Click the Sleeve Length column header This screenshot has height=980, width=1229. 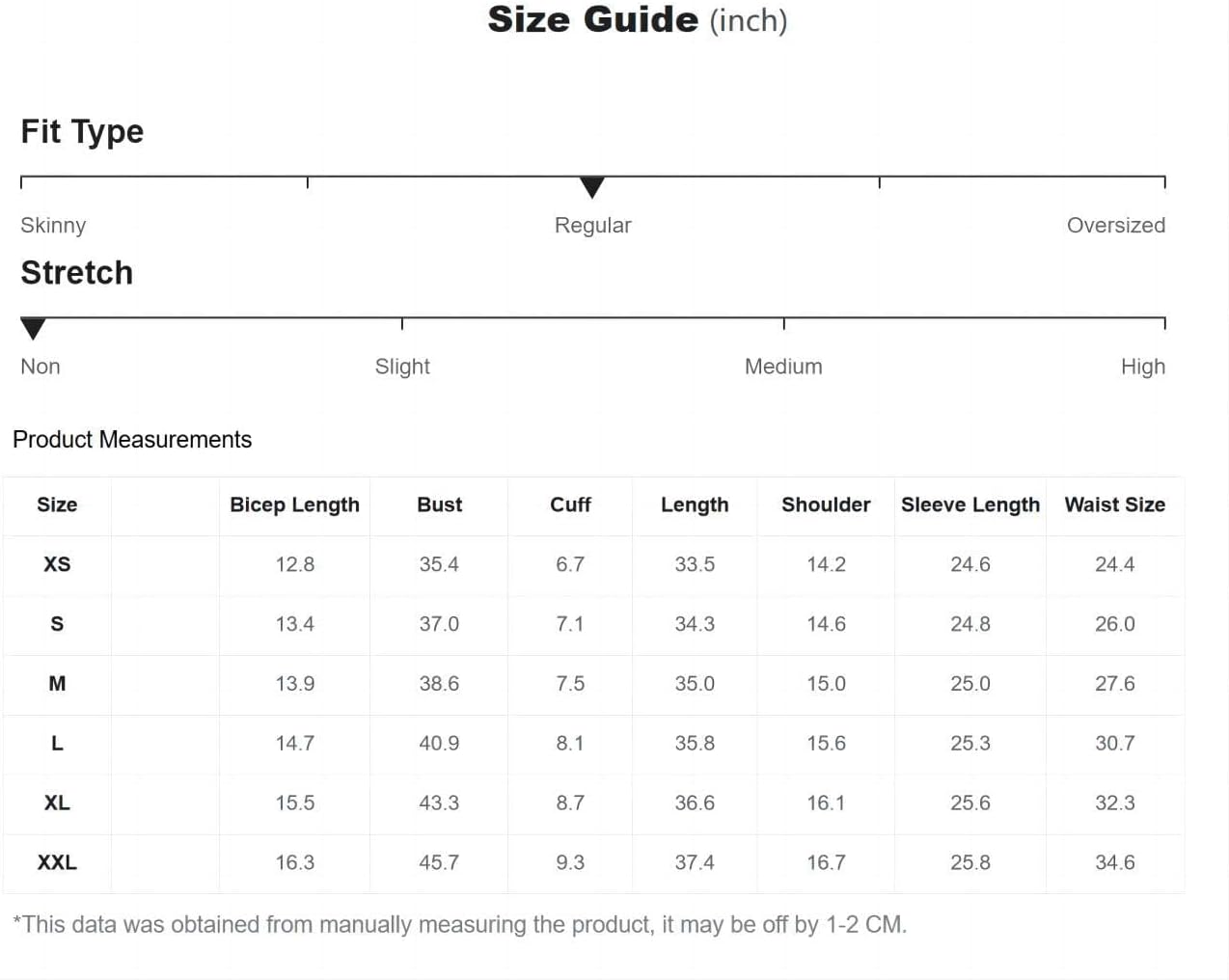970,504
